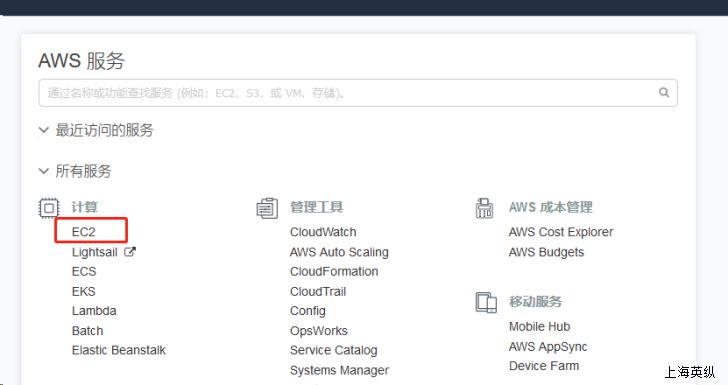728x385 pixels.
Task: Open AWS Auto Scaling
Action: 339,252
